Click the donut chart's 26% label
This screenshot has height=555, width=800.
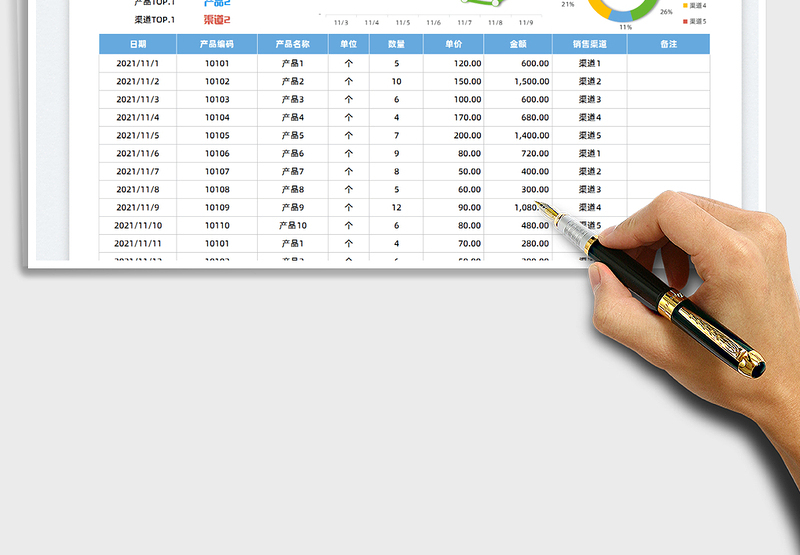666,12
